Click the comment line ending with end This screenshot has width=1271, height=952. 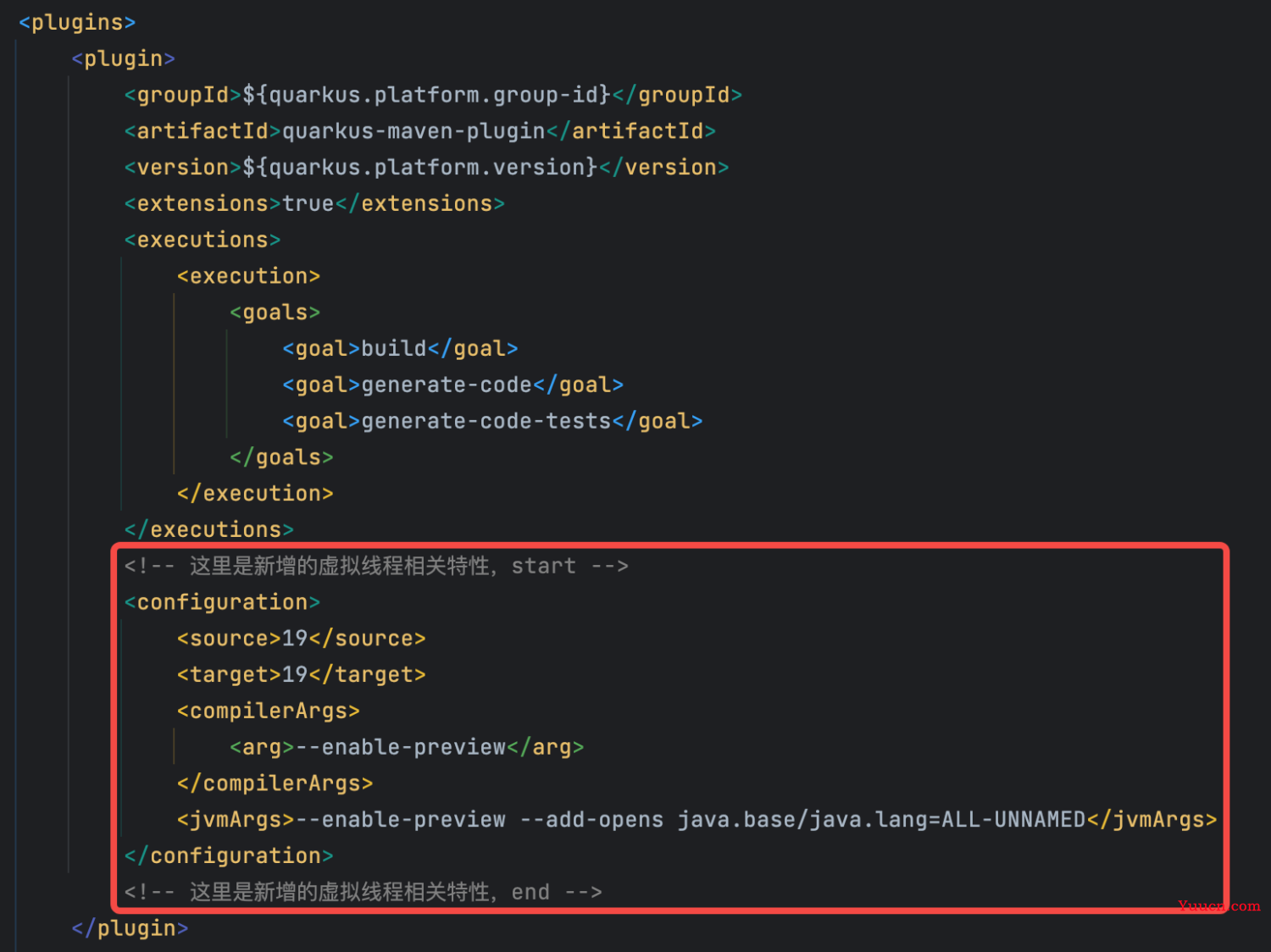(x=363, y=893)
